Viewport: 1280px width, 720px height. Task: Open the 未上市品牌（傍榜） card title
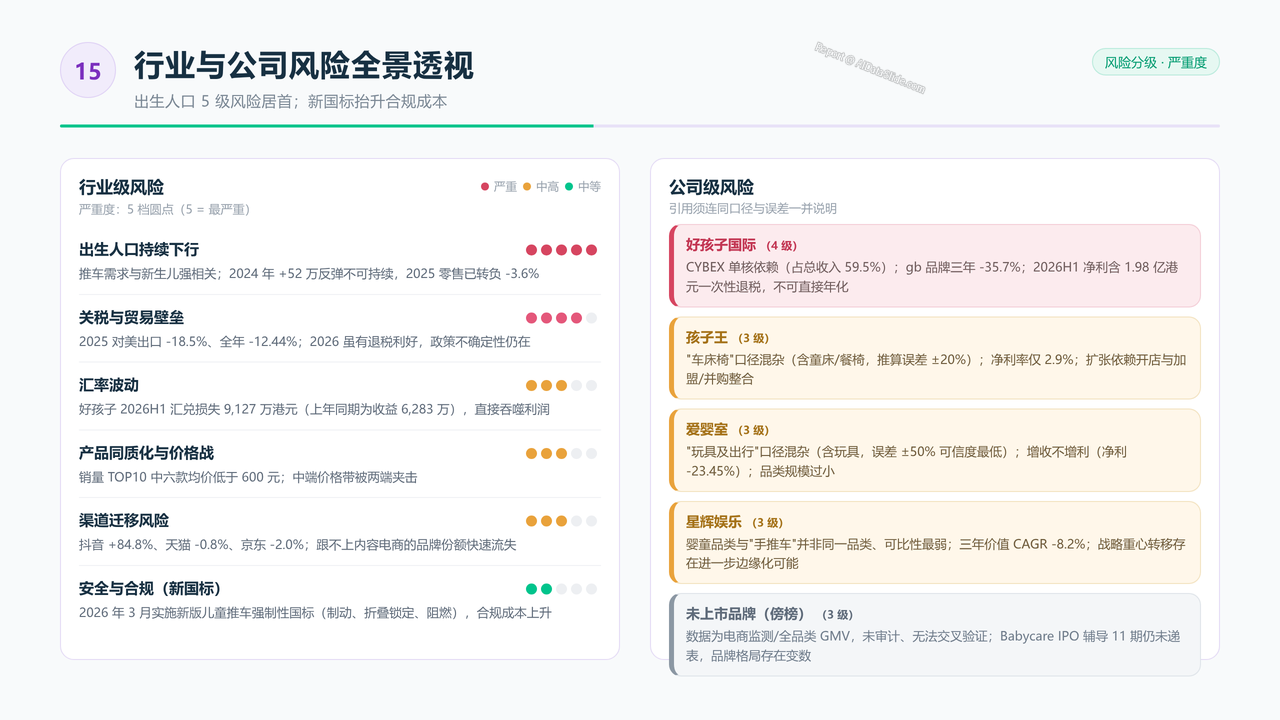coord(748,614)
